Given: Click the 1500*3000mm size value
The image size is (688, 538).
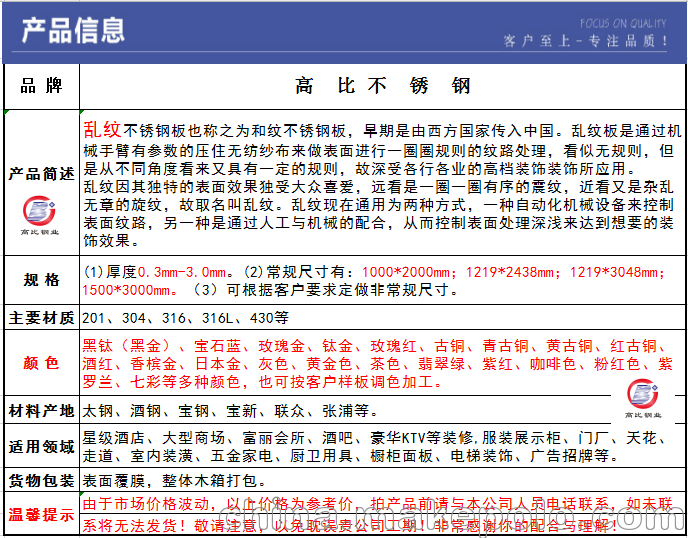Looking at the screenshot, I should point(126,290).
